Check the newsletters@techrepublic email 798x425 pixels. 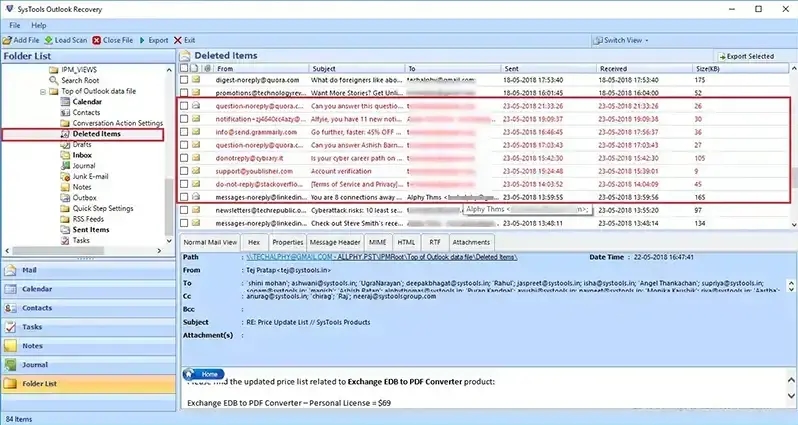(184, 210)
